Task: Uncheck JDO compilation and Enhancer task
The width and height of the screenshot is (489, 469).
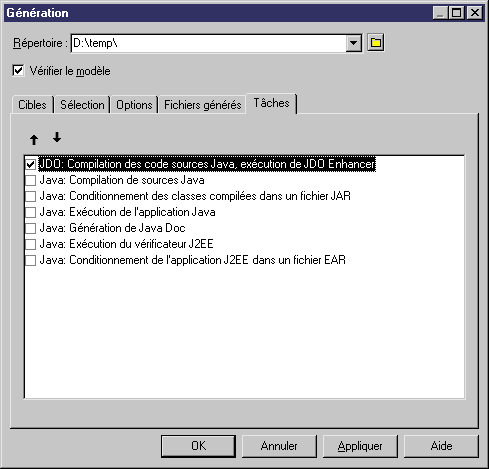Action: (30, 164)
